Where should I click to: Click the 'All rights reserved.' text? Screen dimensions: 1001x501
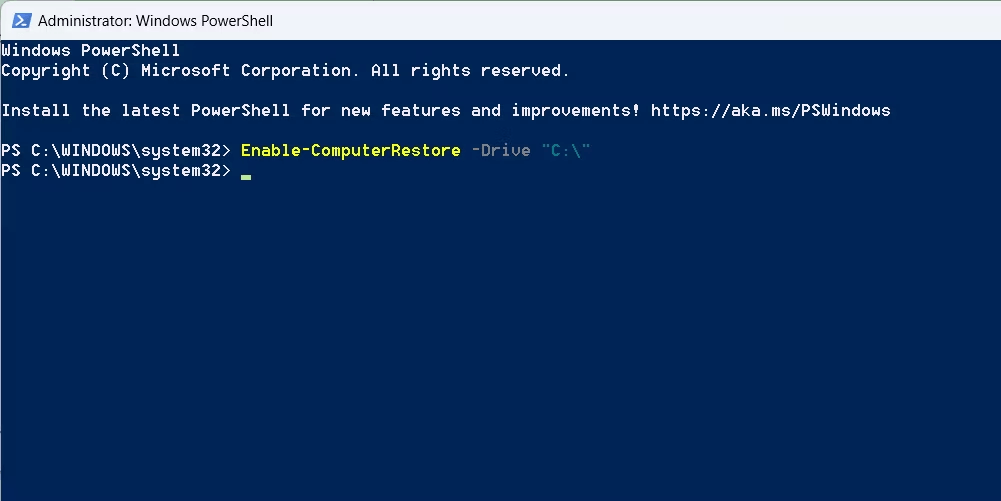pyautogui.click(x=470, y=70)
